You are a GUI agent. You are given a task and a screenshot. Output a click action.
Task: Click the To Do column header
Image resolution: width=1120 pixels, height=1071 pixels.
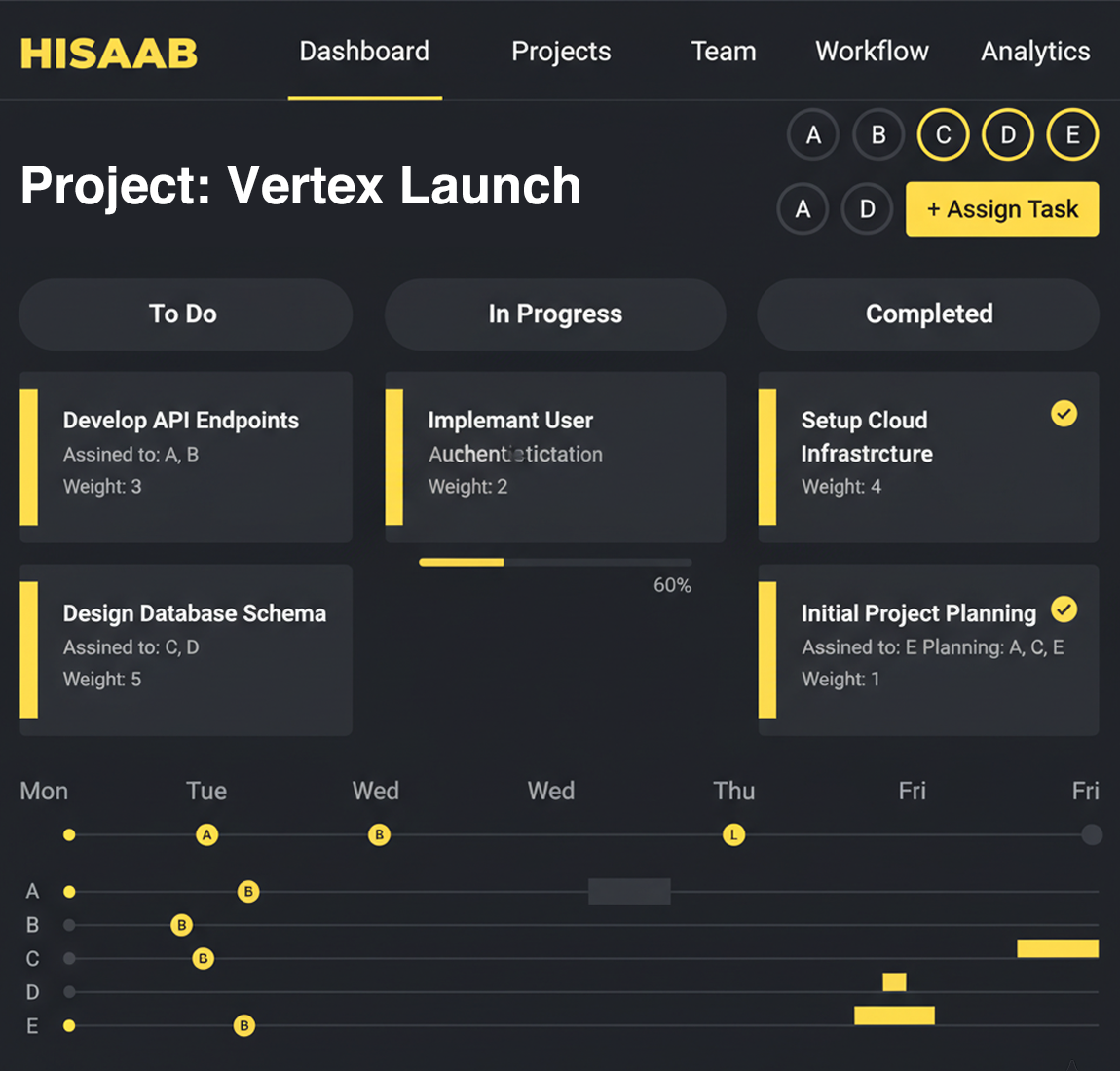click(x=185, y=314)
